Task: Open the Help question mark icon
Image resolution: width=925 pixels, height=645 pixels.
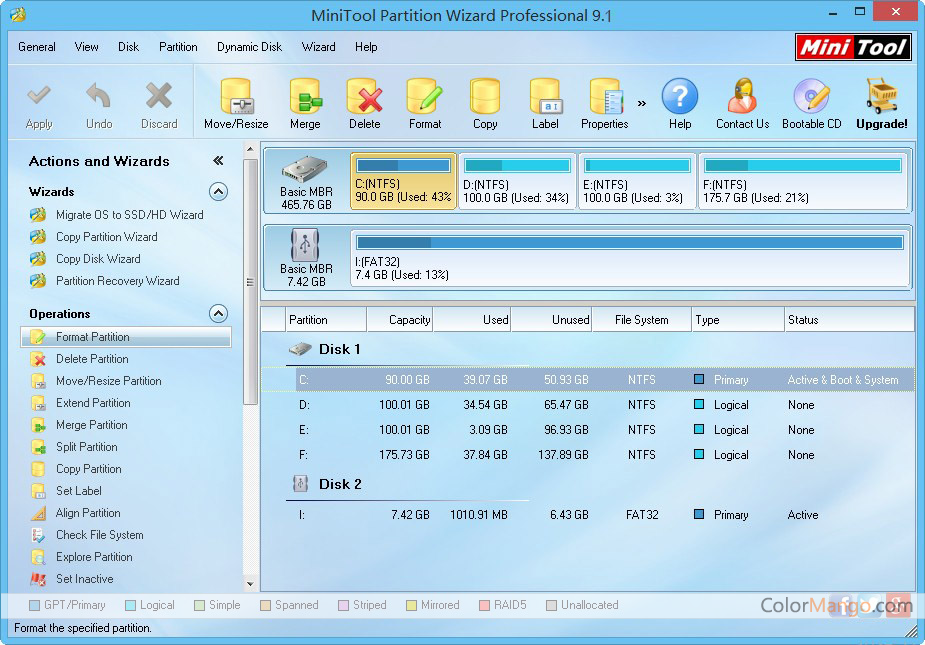Action: pyautogui.click(x=680, y=96)
